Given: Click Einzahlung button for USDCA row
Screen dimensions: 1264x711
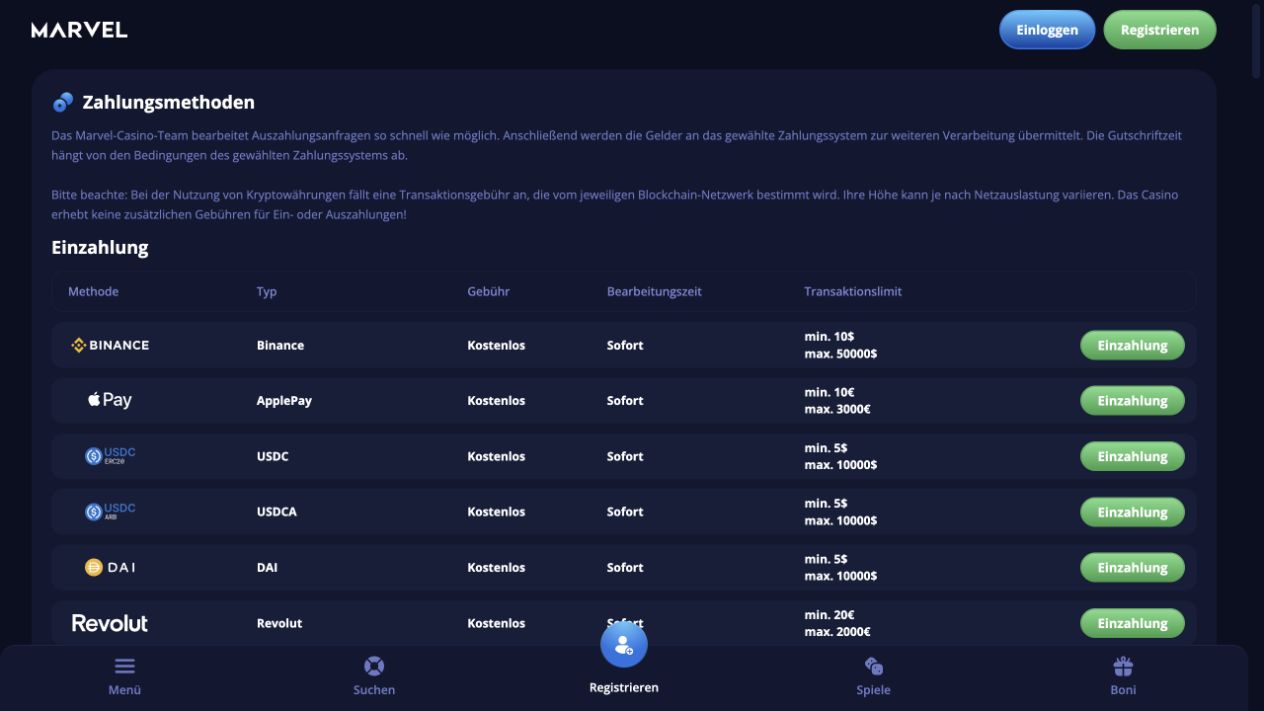Looking at the screenshot, I should 1132,512.
